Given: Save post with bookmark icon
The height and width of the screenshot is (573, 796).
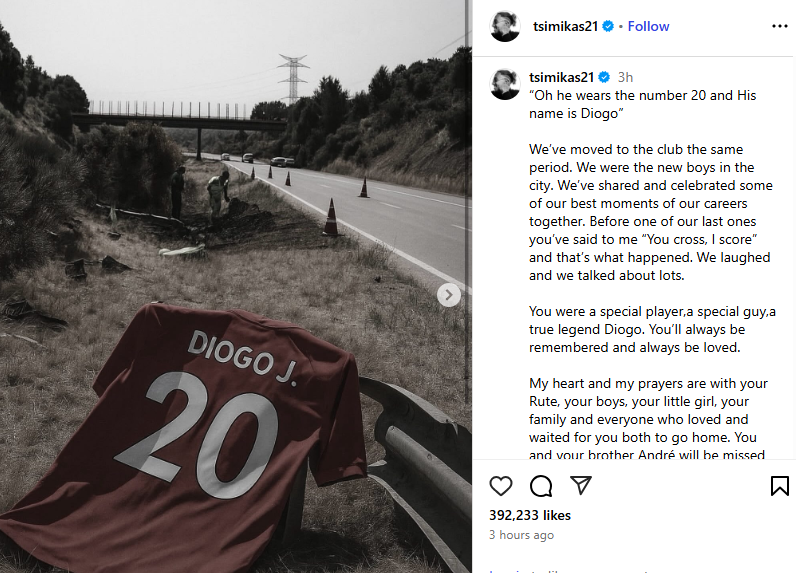Looking at the screenshot, I should tap(779, 486).
